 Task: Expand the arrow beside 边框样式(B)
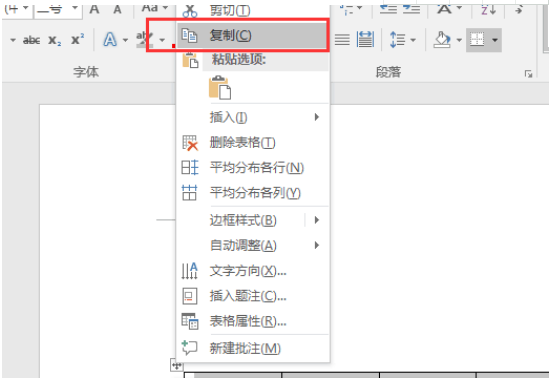point(317,220)
